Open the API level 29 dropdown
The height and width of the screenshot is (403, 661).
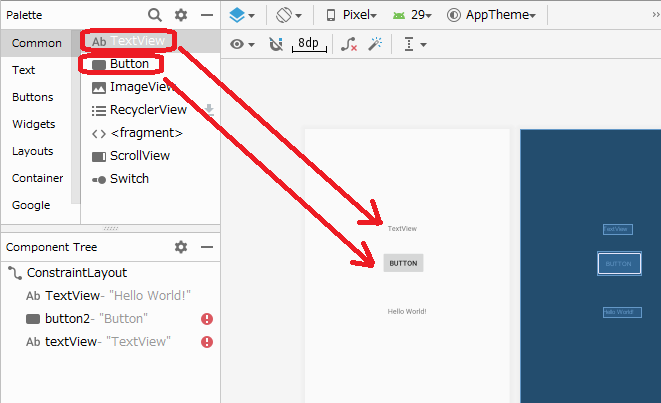click(x=415, y=15)
